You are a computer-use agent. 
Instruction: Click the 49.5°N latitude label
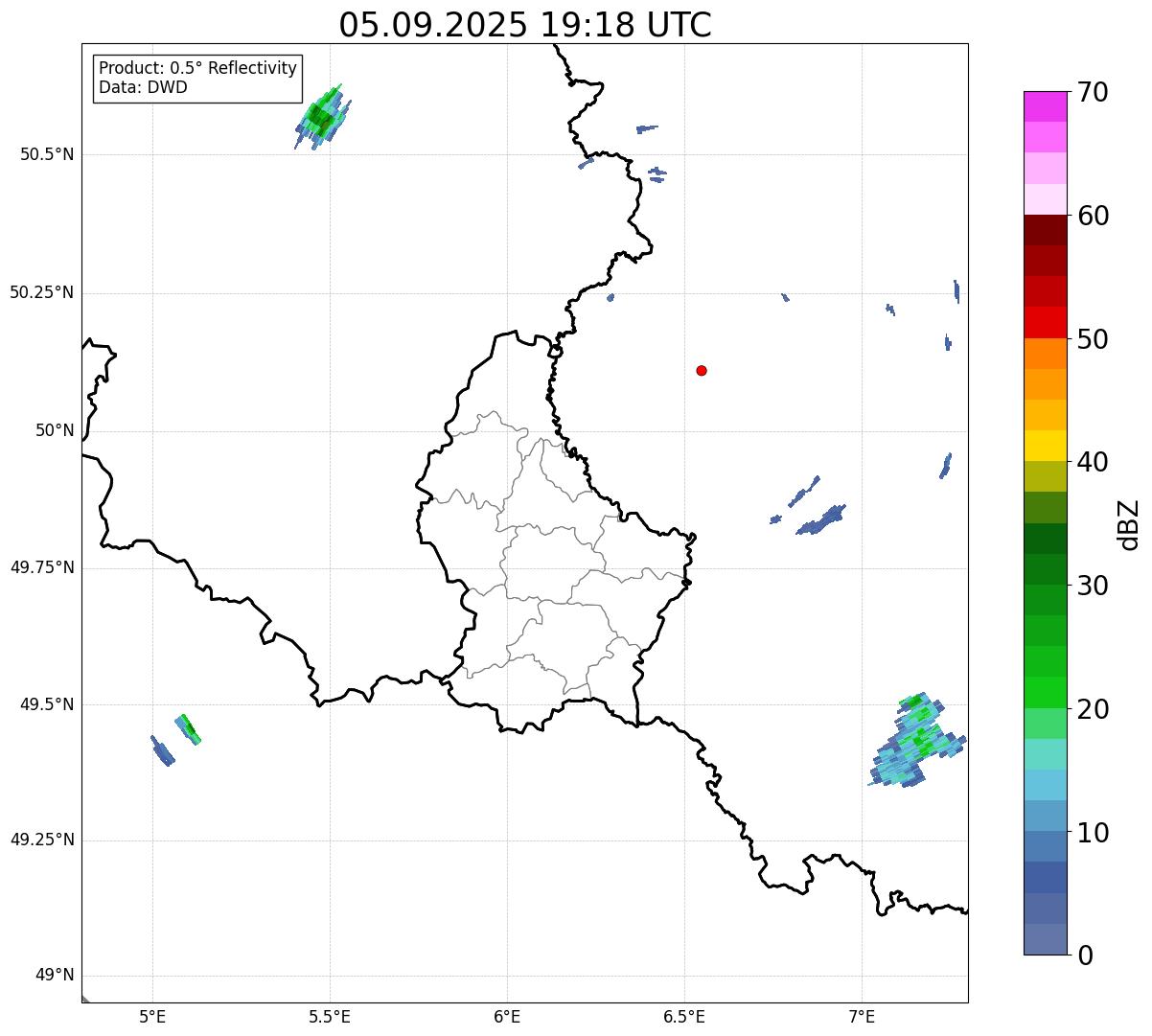point(47,704)
